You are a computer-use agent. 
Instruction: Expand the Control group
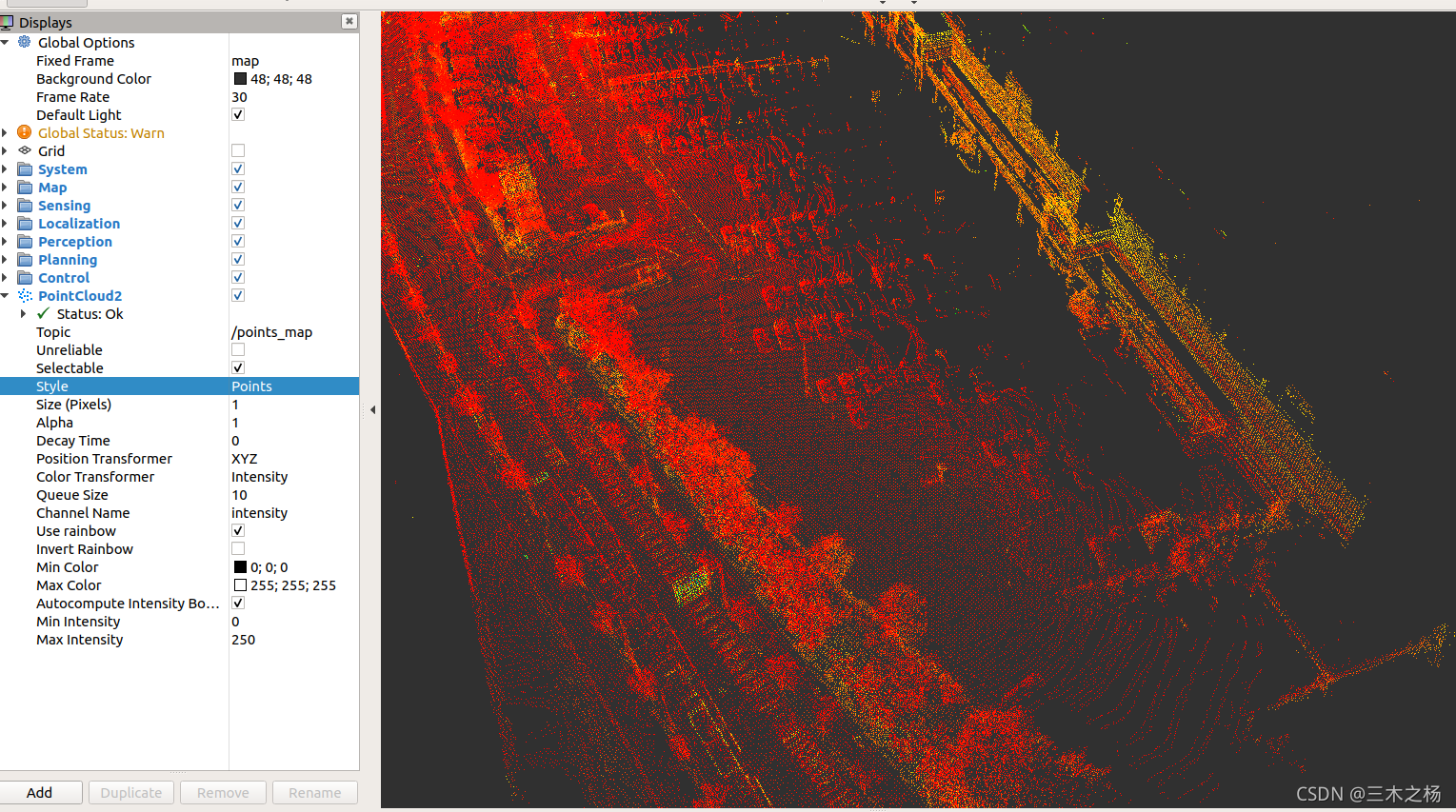coord(5,277)
